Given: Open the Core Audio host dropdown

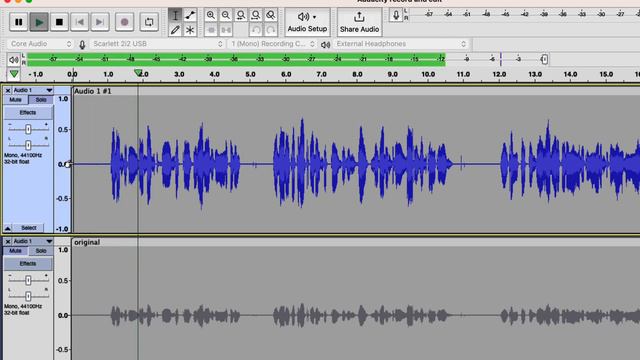Looking at the screenshot, I should coord(40,44).
